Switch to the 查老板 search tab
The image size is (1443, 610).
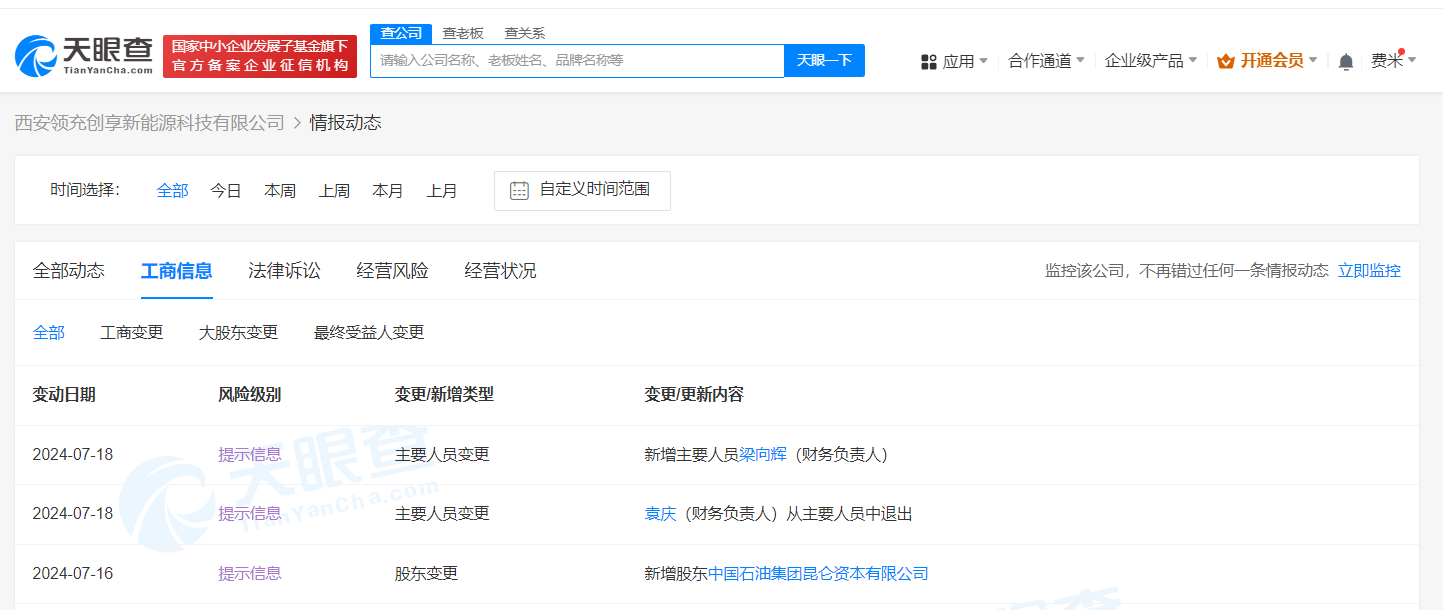pyautogui.click(x=463, y=32)
